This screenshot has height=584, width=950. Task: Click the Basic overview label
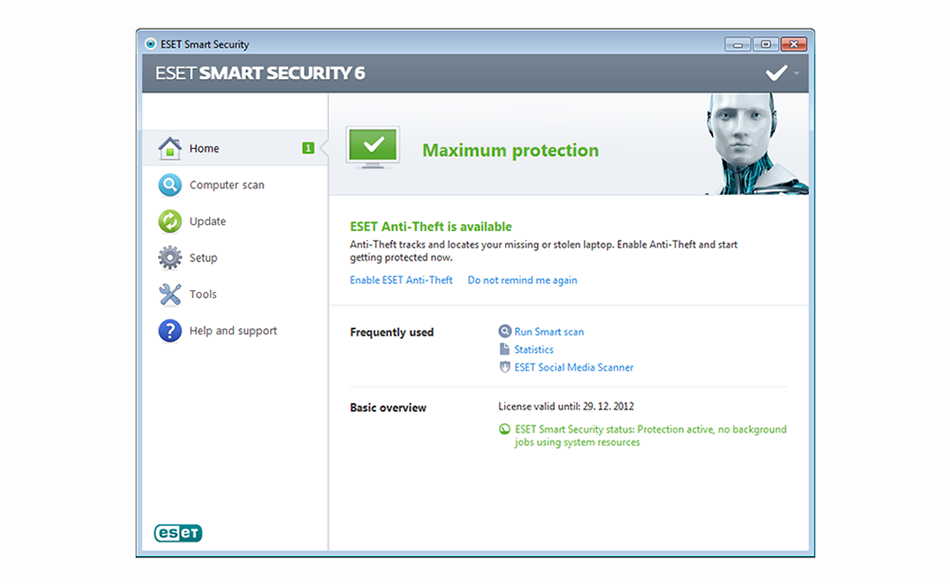(x=388, y=408)
